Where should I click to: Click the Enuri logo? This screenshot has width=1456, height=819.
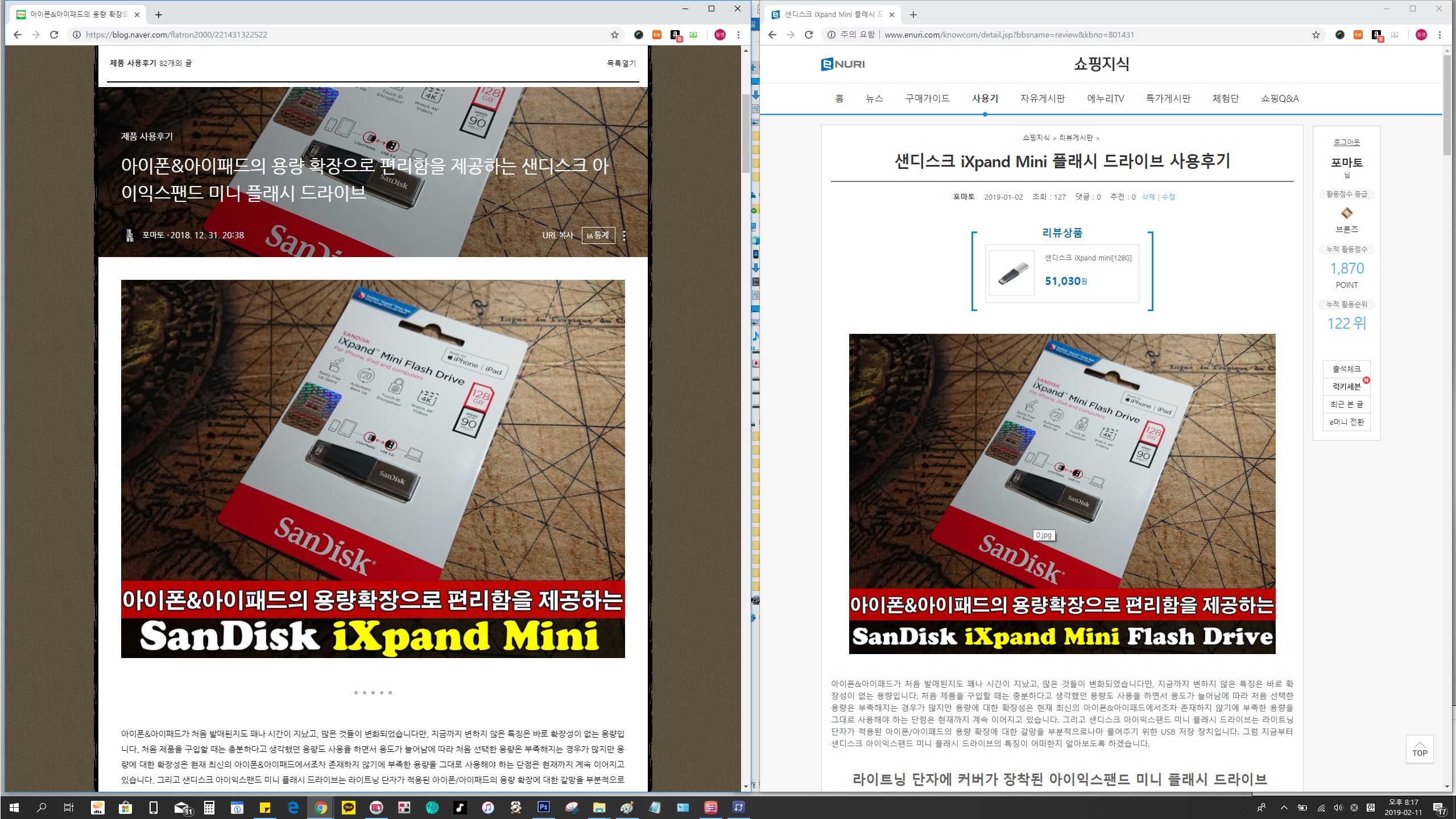pos(843,64)
